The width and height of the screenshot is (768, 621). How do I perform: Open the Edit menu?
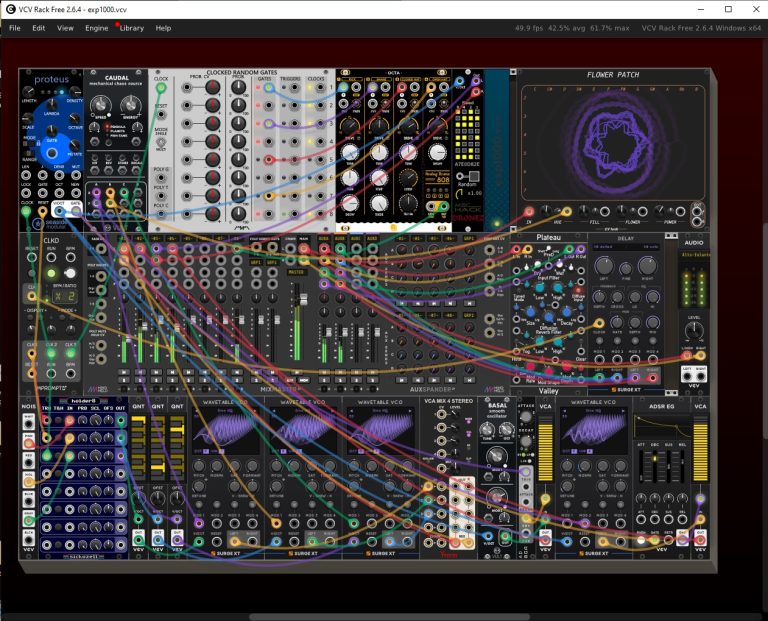(39, 28)
